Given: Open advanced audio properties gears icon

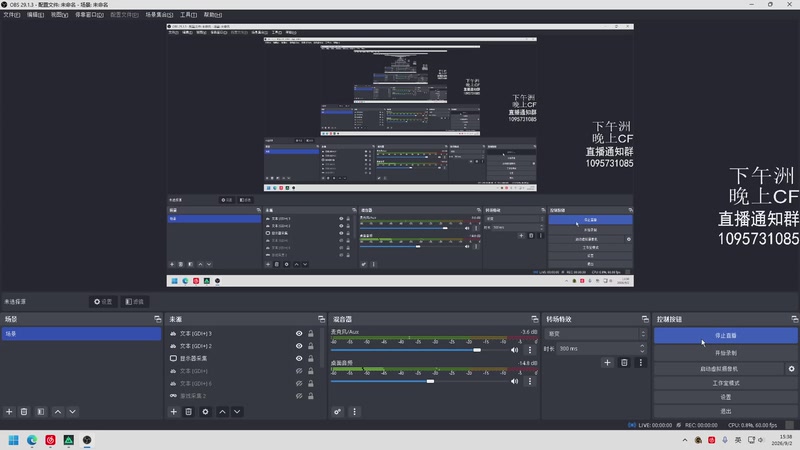Looking at the screenshot, I should [x=338, y=412].
